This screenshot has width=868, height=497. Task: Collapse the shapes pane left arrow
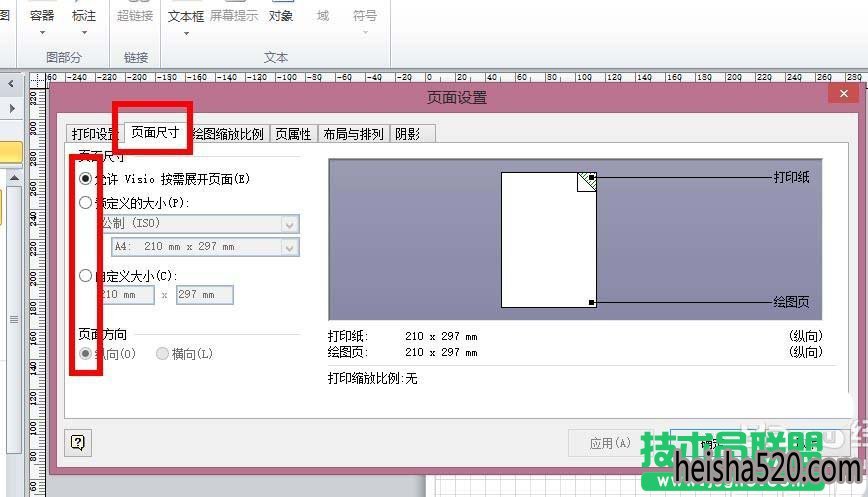pos(11,84)
